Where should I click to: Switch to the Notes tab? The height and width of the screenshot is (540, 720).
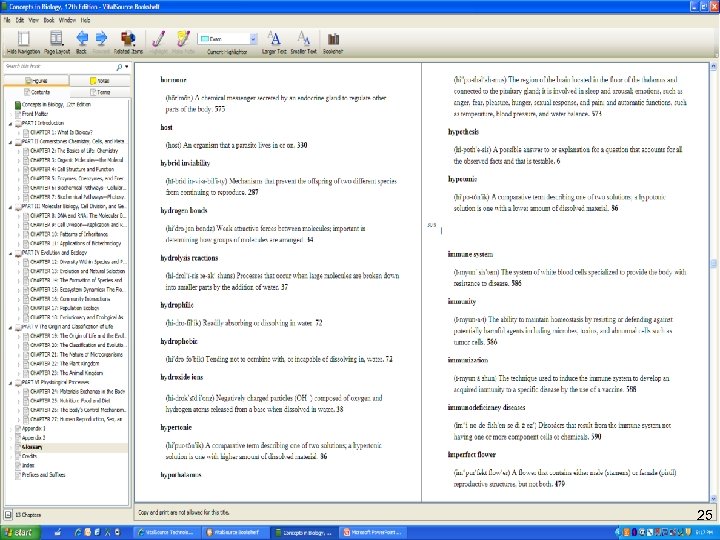(x=100, y=81)
